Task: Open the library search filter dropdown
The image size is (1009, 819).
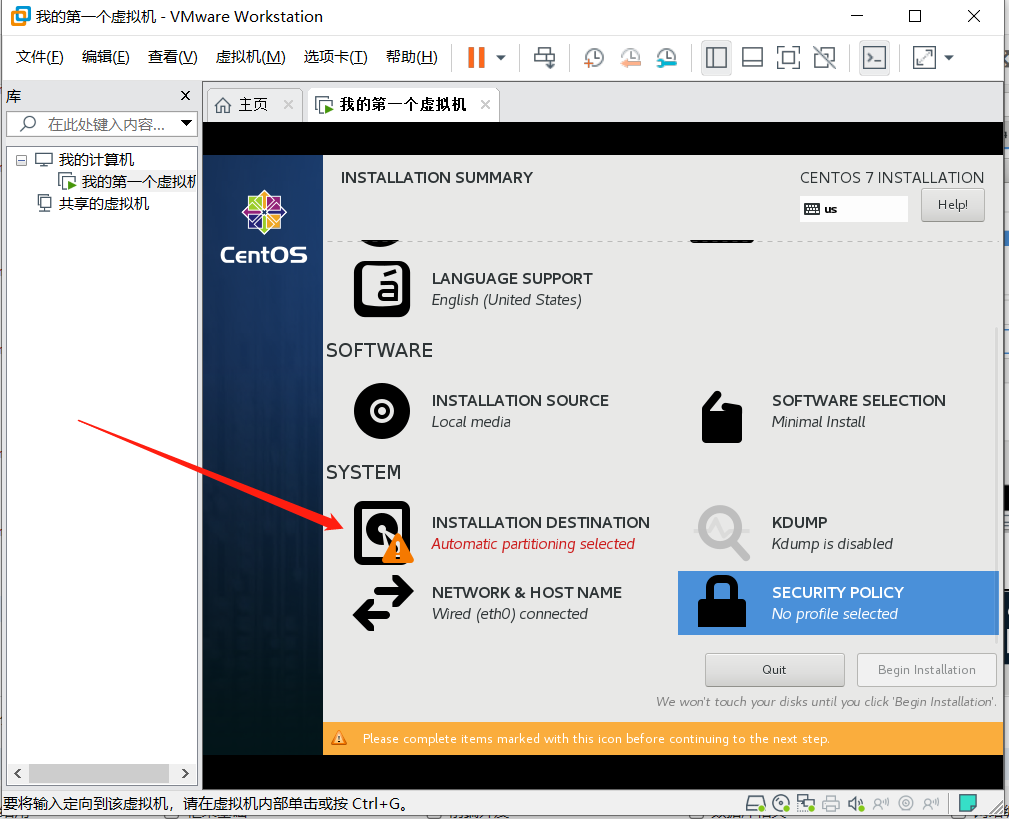Action: pos(187,123)
